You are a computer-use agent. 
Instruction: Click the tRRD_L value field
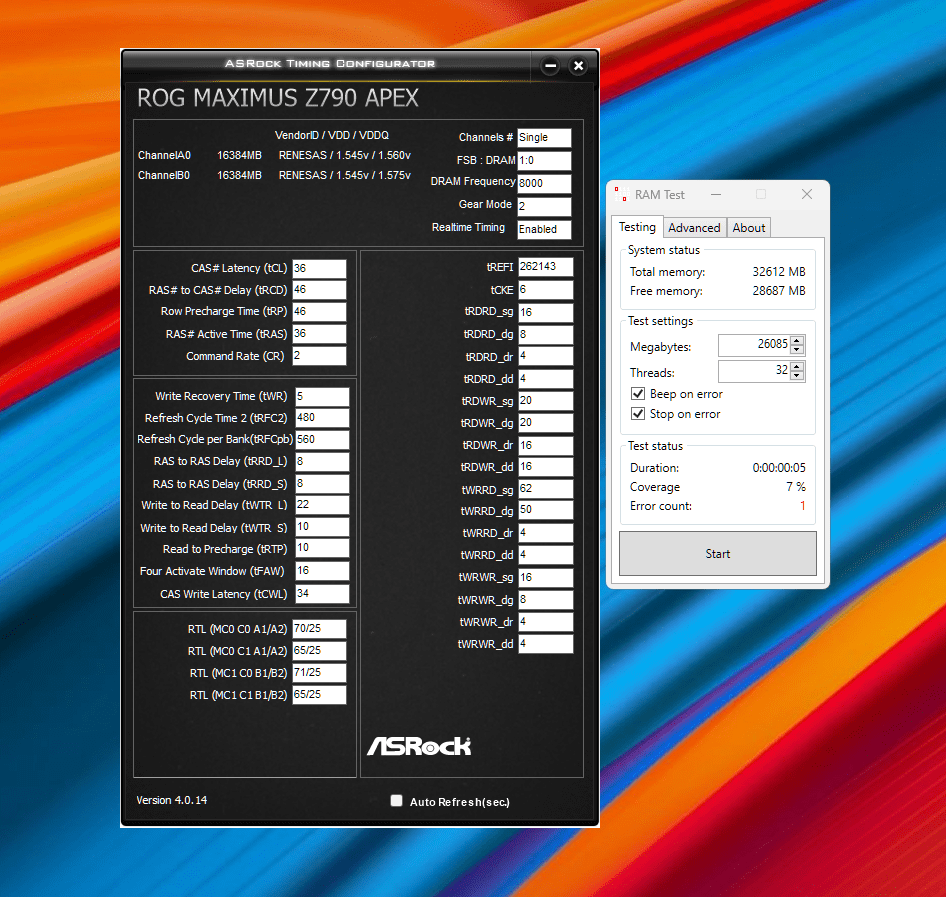(322, 461)
